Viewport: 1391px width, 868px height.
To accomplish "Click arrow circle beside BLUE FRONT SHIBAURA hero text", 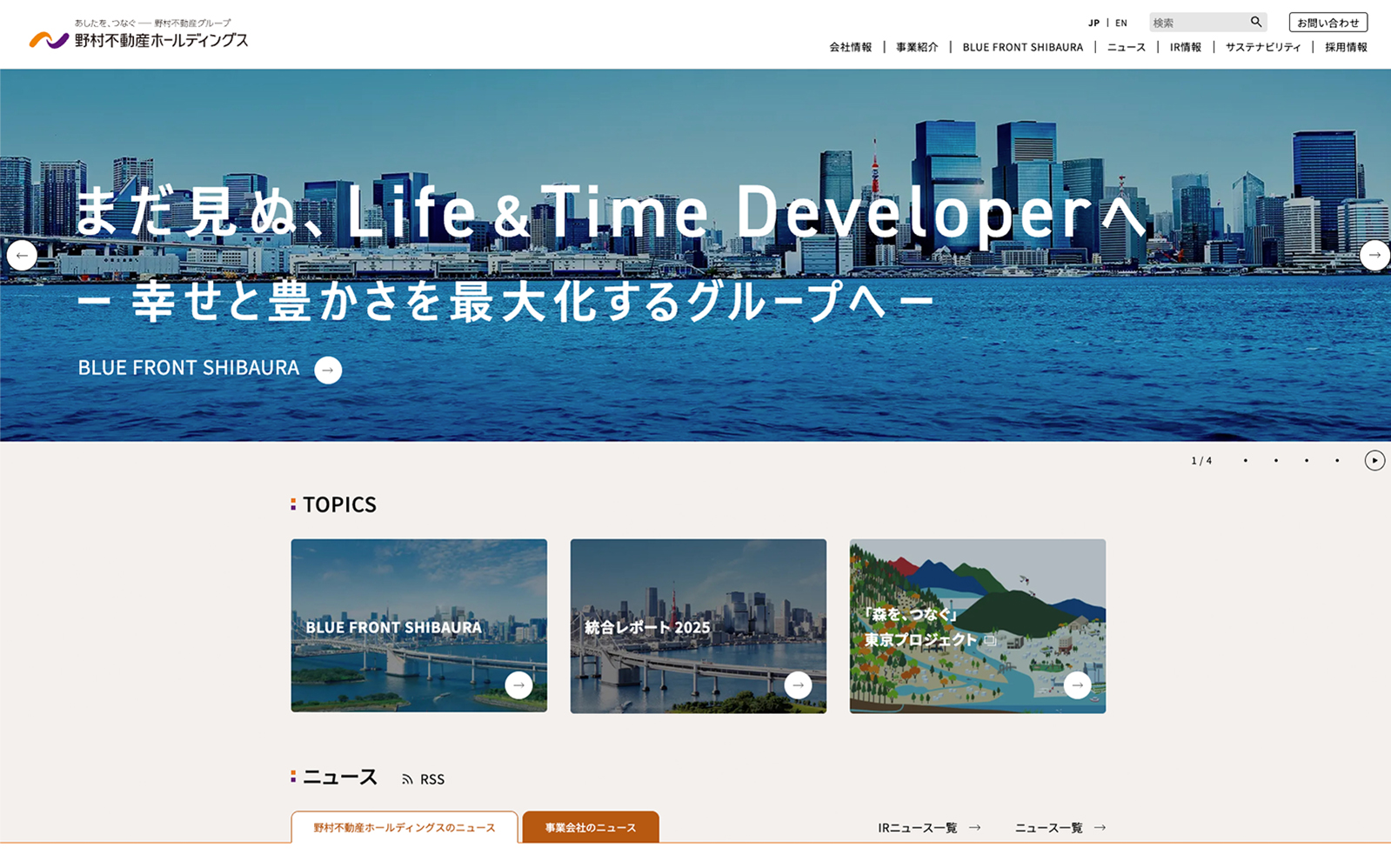I will [328, 370].
